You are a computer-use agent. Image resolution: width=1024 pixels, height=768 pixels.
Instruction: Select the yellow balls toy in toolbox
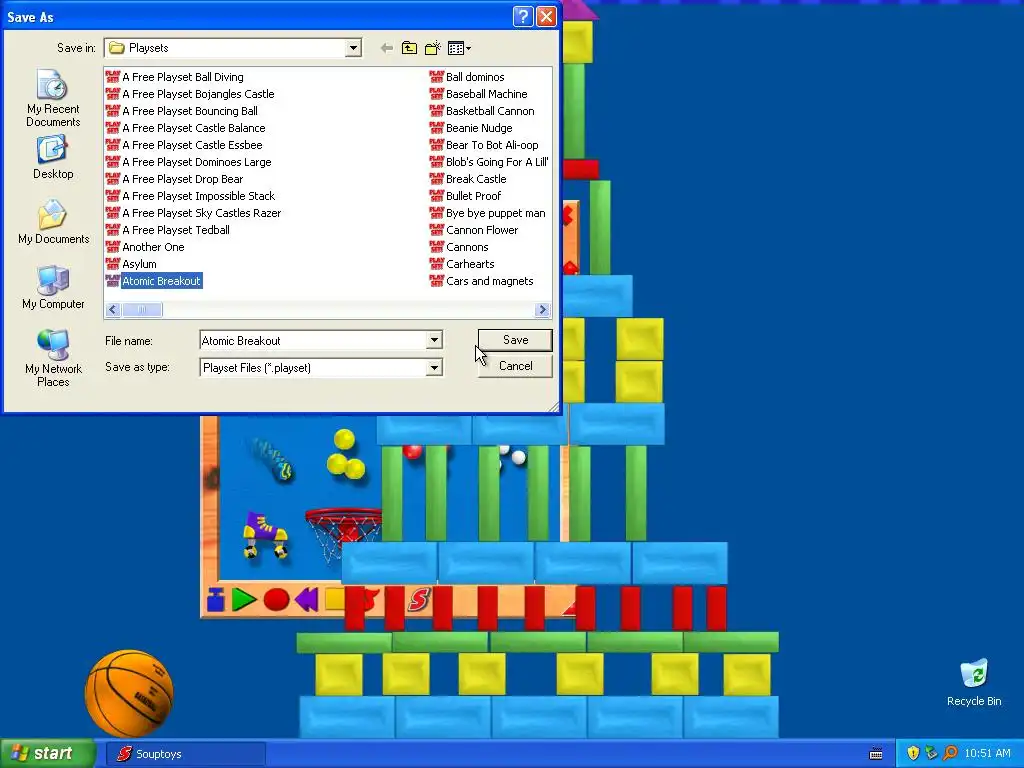click(x=345, y=454)
